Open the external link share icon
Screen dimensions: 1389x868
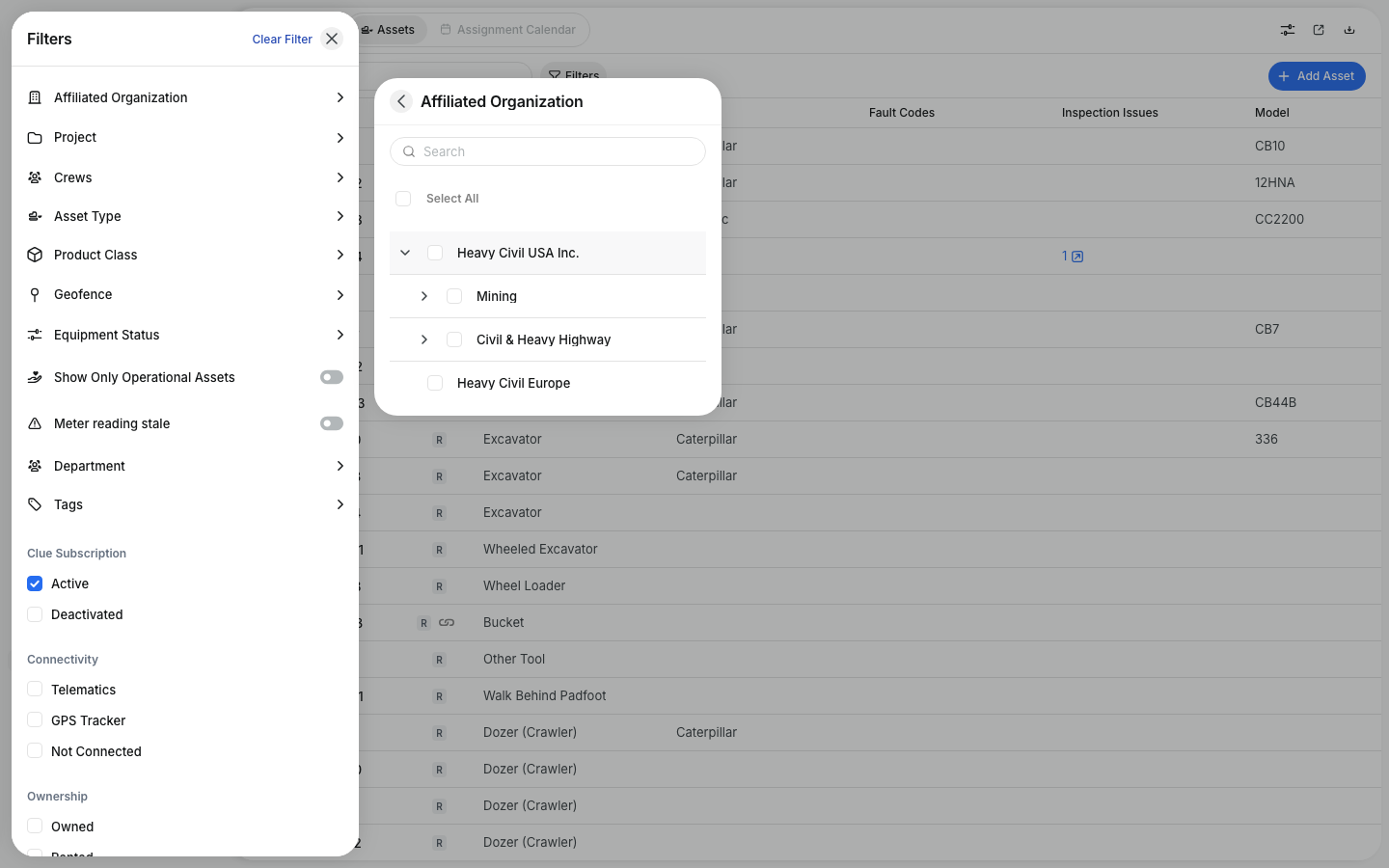click(1319, 30)
